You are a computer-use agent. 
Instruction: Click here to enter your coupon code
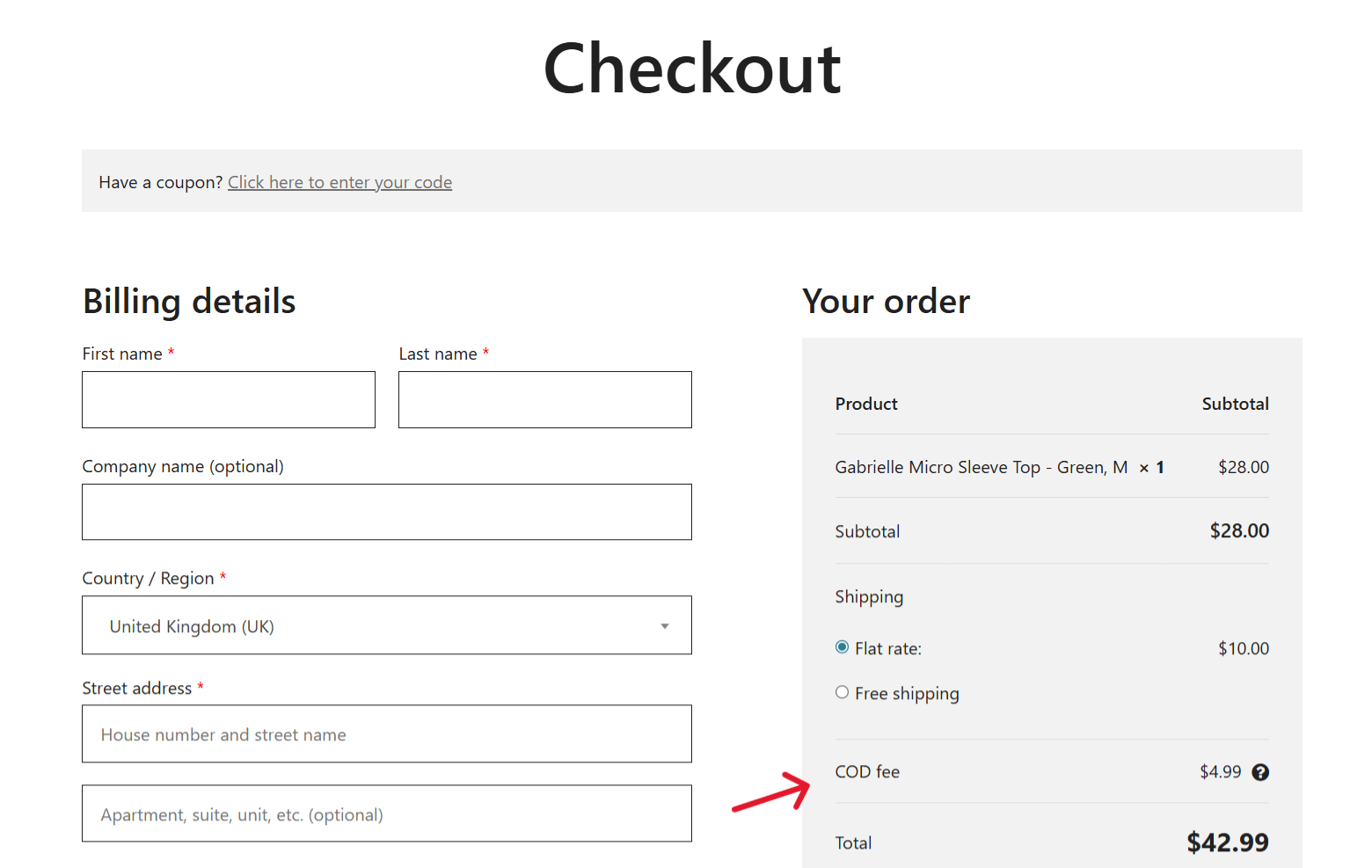point(339,182)
